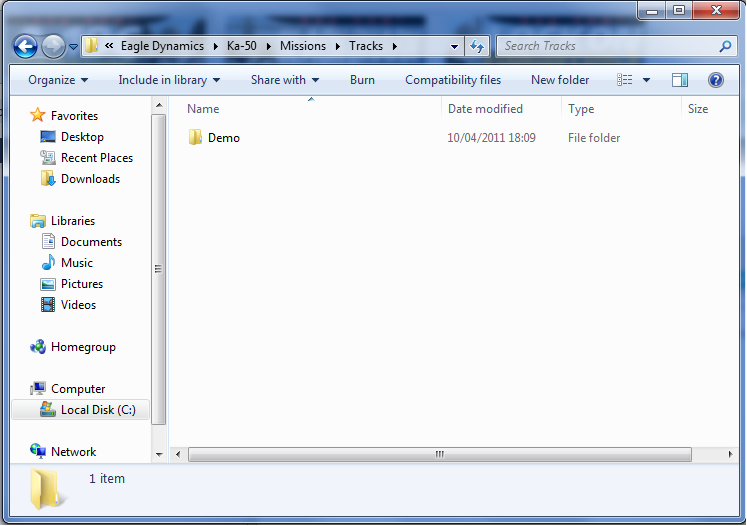The image size is (747, 526).
Task: Open the Organize menu
Action: click(58, 80)
